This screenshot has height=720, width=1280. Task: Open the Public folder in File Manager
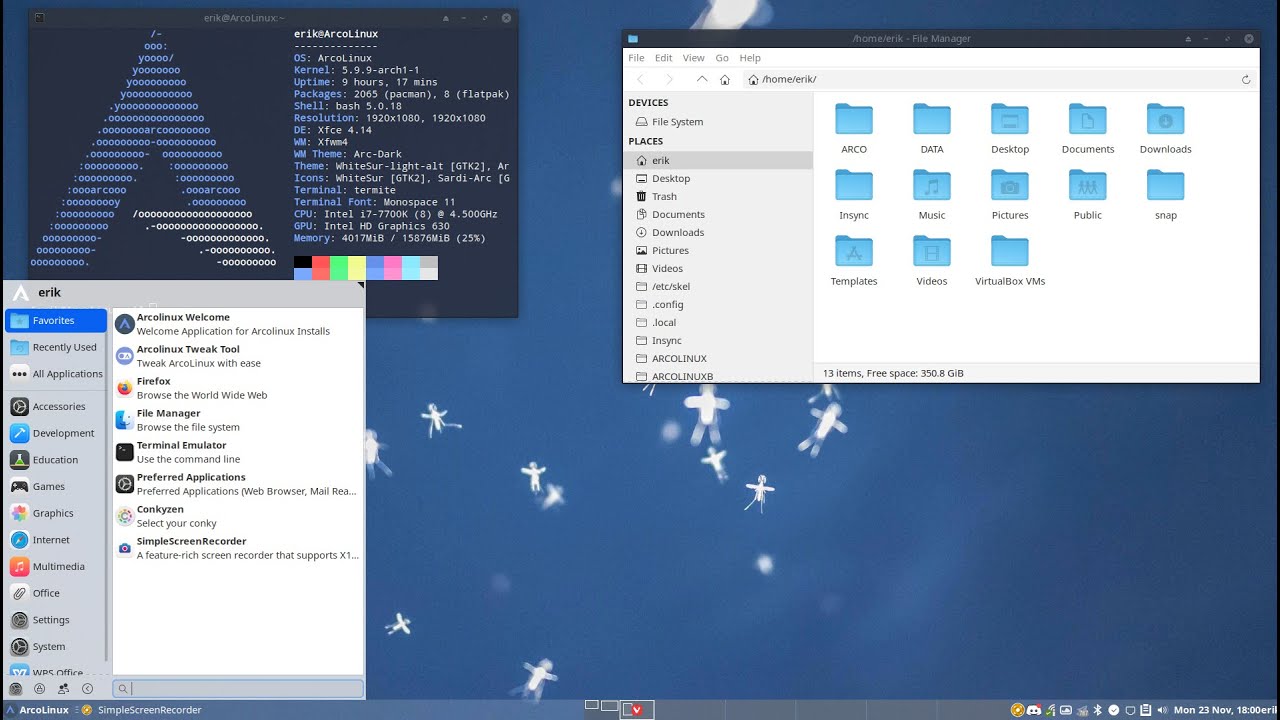click(1088, 194)
